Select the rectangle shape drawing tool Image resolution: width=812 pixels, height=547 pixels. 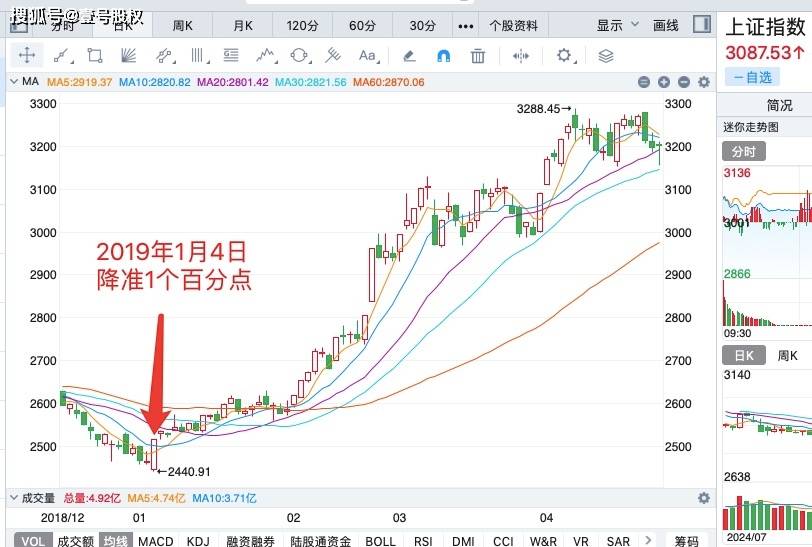[95, 56]
